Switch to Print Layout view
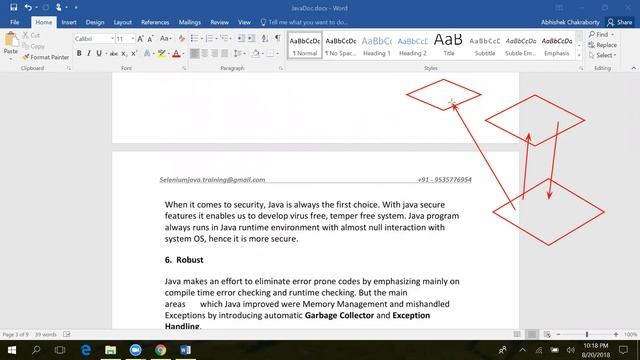The height and width of the screenshot is (360, 640). point(532,334)
